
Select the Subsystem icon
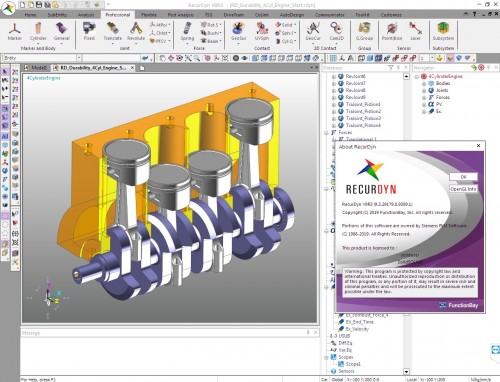point(443,31)
